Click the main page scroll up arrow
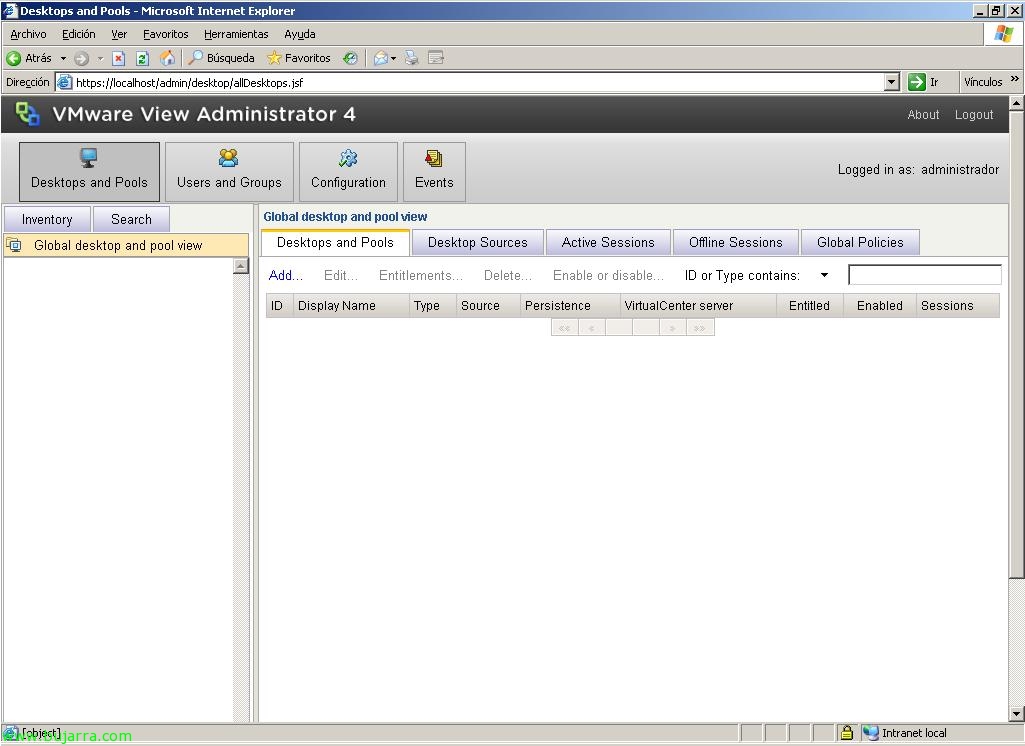Screen dimensions: 1025x746 1016,103
